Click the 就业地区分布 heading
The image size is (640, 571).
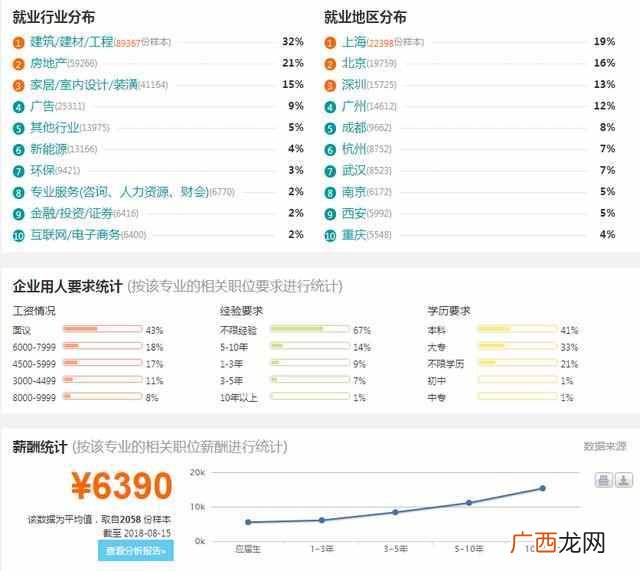[365, 18]
